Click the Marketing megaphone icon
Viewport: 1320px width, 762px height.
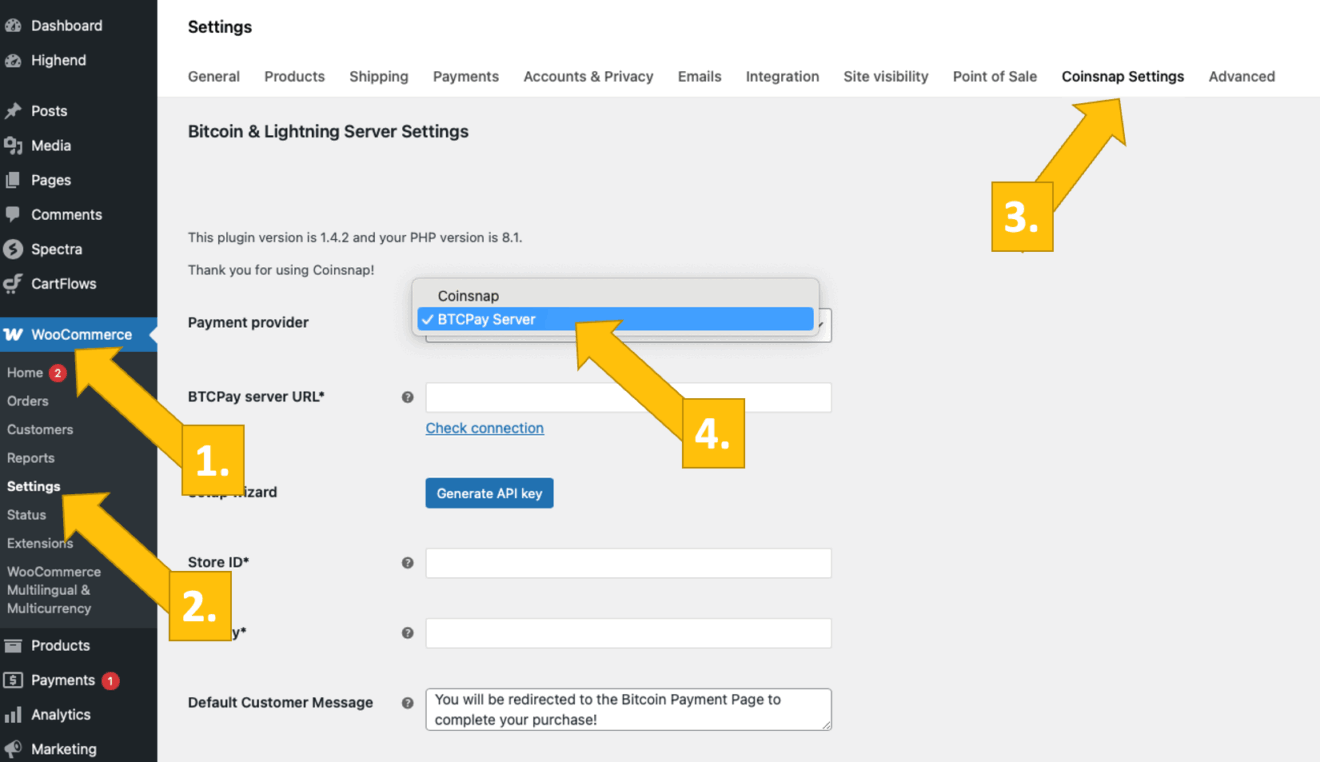13,749
